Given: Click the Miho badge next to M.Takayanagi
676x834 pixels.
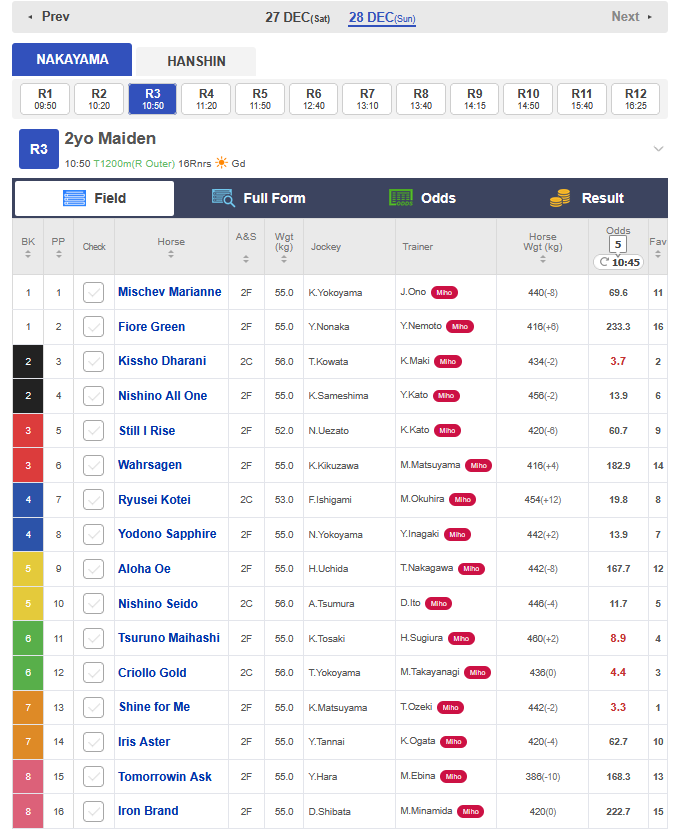Looking at the screenshot, I should point(477,673).
